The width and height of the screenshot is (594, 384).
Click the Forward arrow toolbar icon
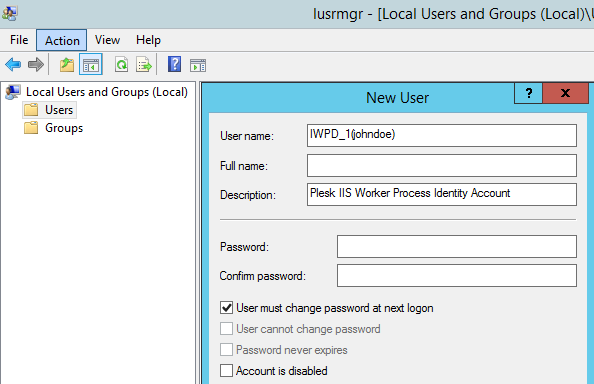(x=36, y=65)
